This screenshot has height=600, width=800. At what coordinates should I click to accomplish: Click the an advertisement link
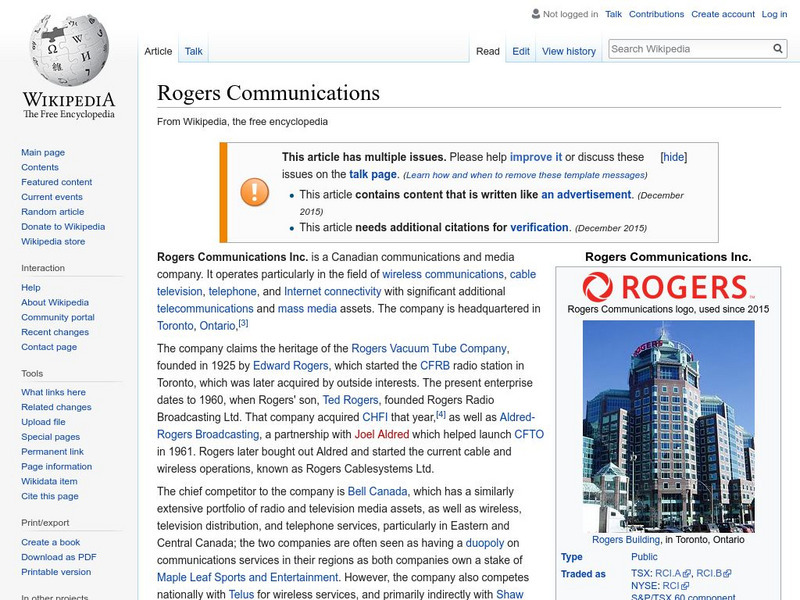[x=586, y=195]
